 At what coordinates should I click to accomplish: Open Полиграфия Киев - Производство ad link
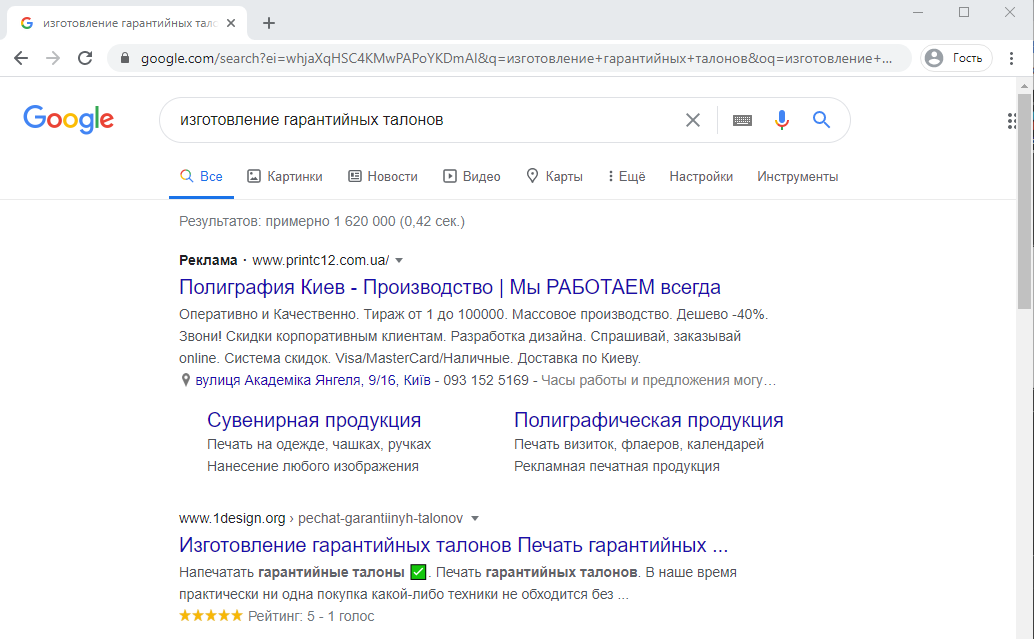pyautogui.click(x=450, y=287)
